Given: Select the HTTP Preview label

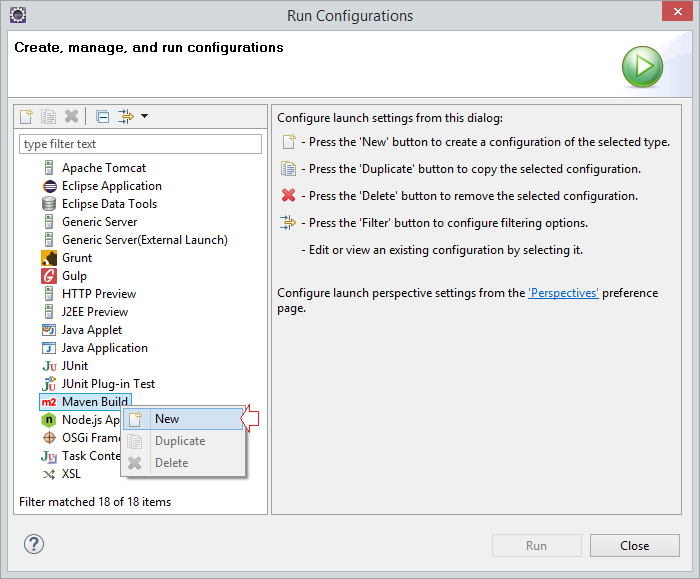Looking at the screenshot, I should pos(99,294).
